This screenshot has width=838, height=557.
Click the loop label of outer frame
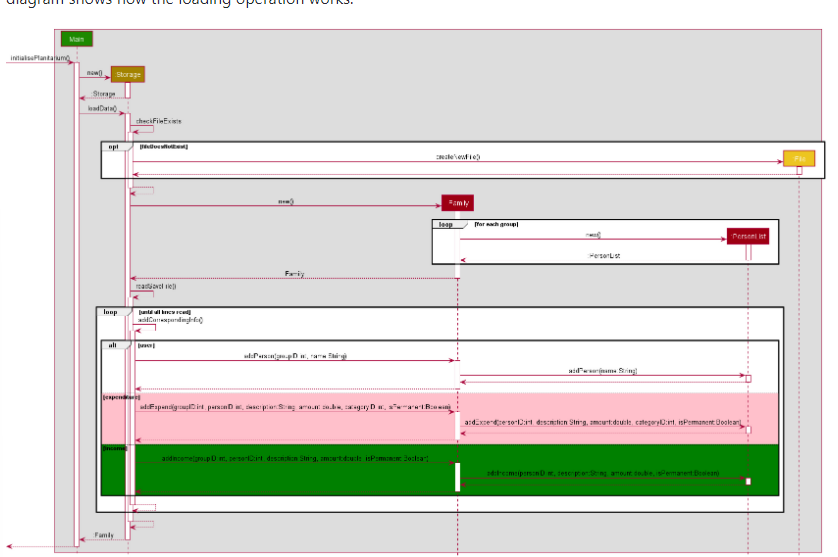[x=110, y=312]
